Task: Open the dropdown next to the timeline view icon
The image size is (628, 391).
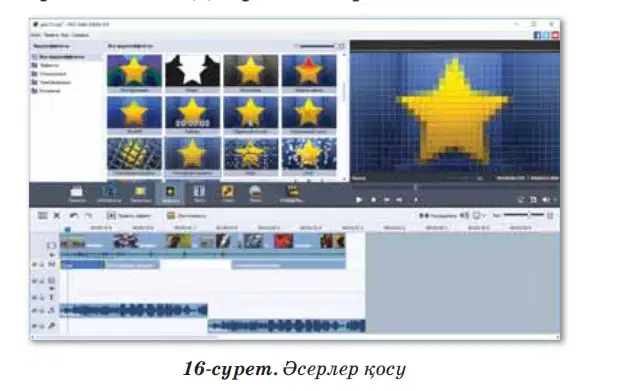Action: click(x=484, y=216)
